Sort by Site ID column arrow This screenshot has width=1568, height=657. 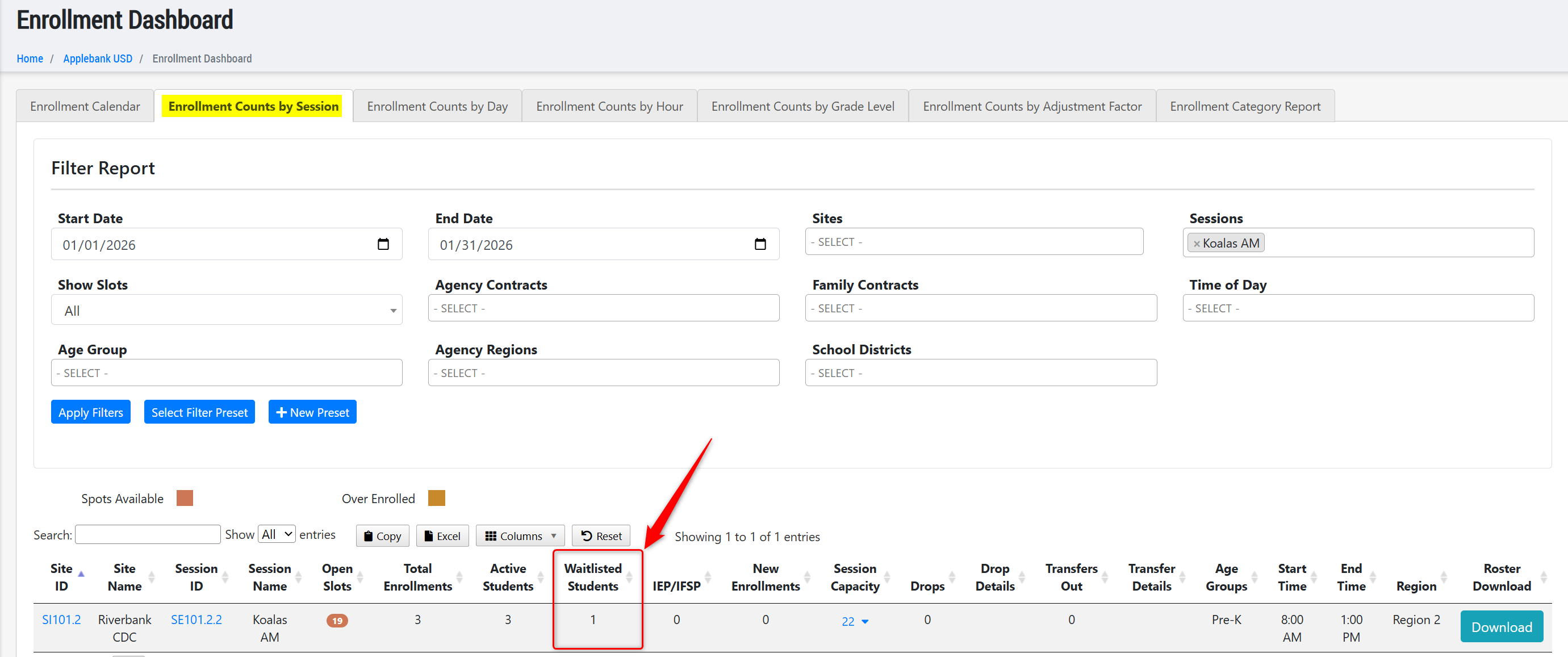[x=81, y=574]
